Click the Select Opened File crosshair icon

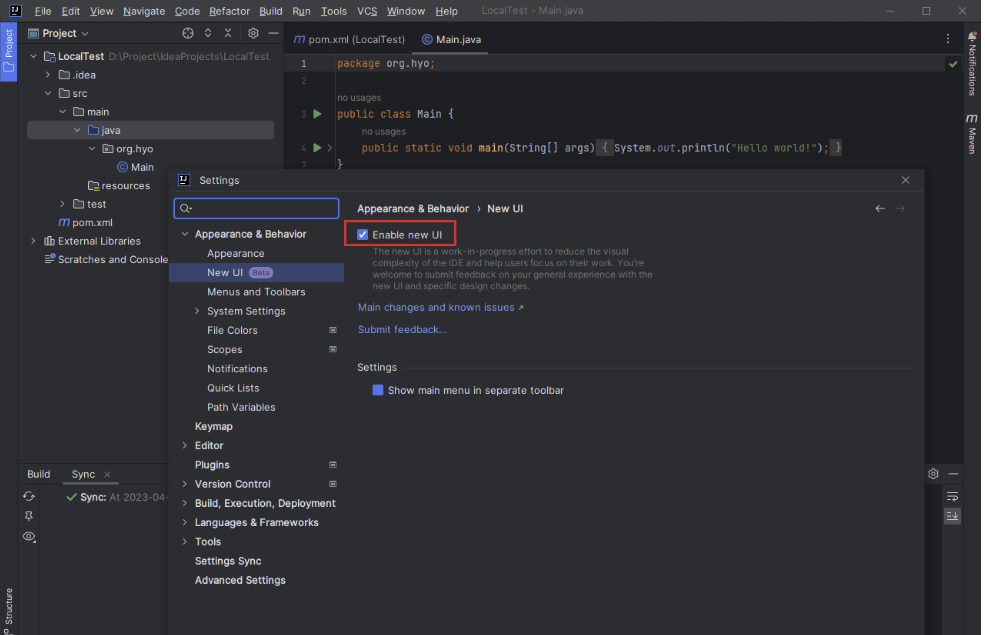[188, 33]
